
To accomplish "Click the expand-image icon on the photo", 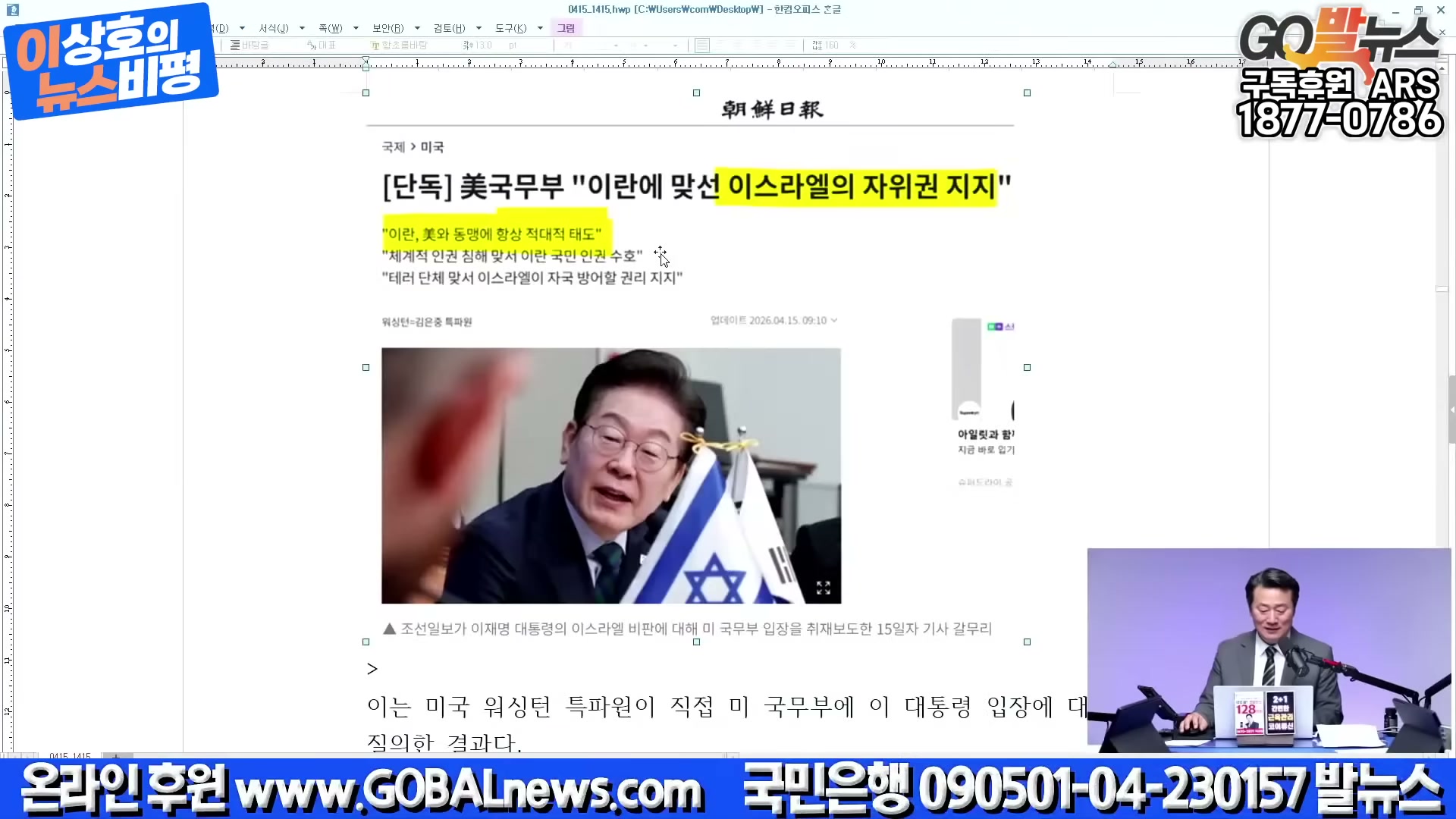I will [x=823, y=588].
